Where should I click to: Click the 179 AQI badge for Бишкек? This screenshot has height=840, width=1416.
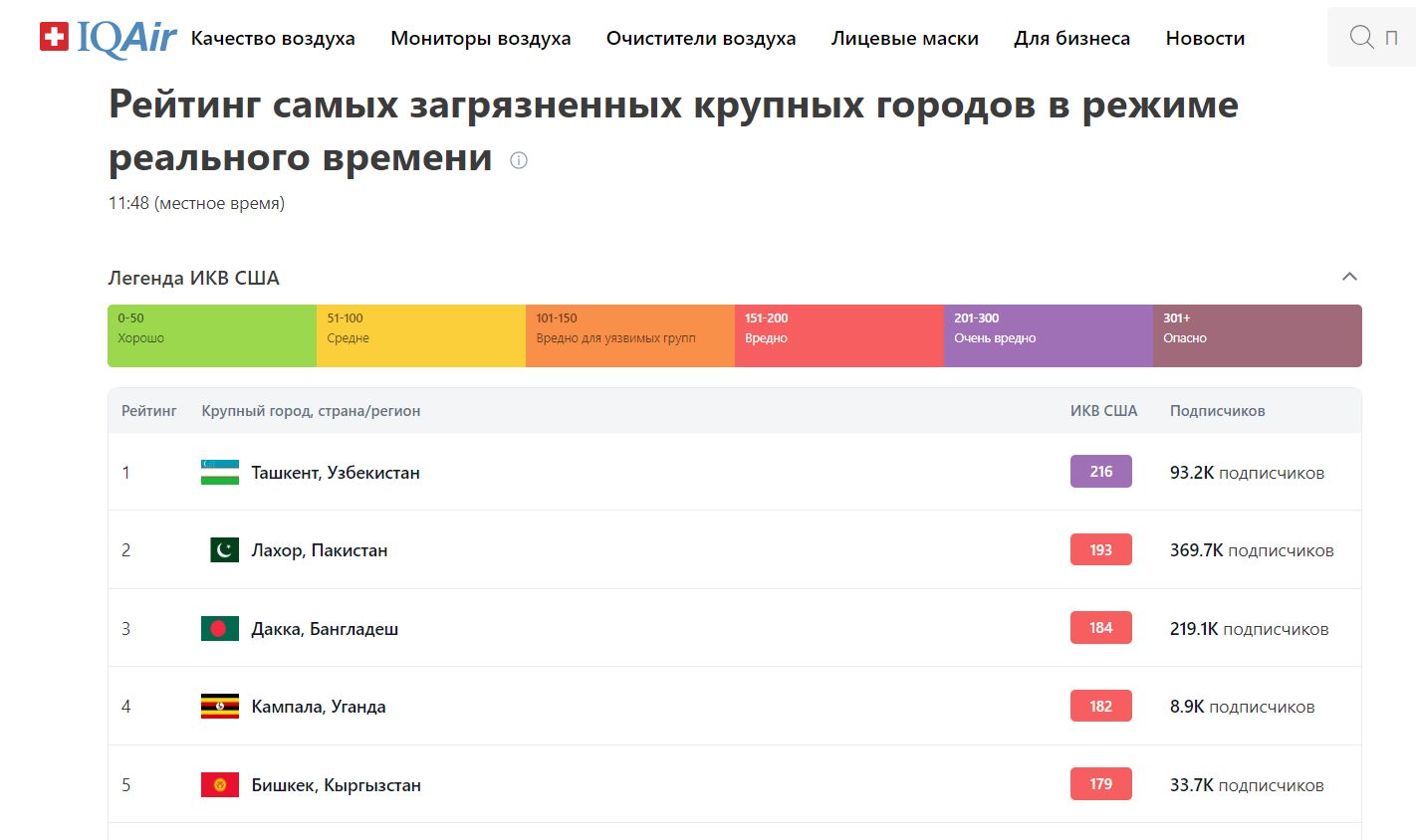coord(1101,784)
